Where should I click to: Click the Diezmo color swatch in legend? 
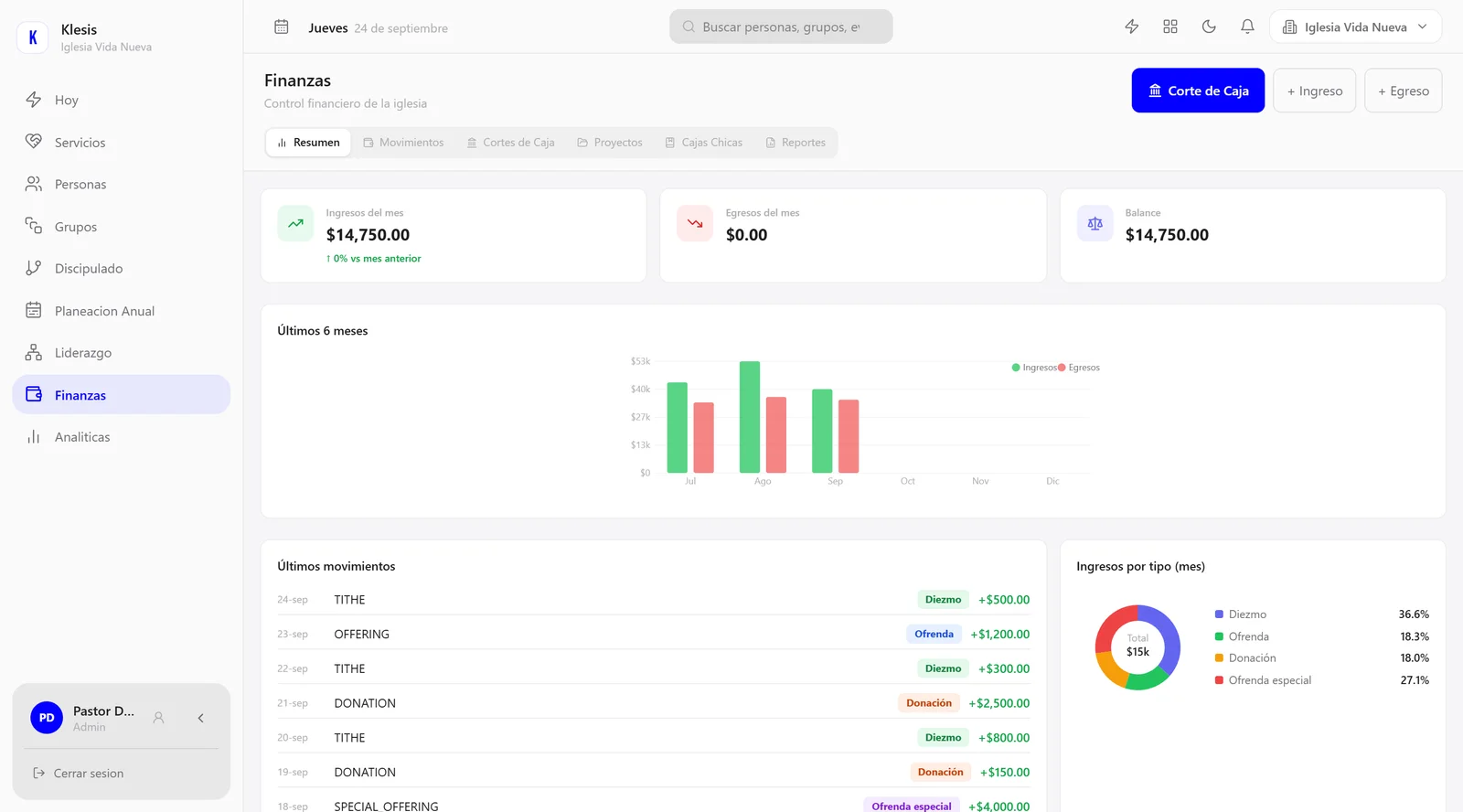[1219, 614]
